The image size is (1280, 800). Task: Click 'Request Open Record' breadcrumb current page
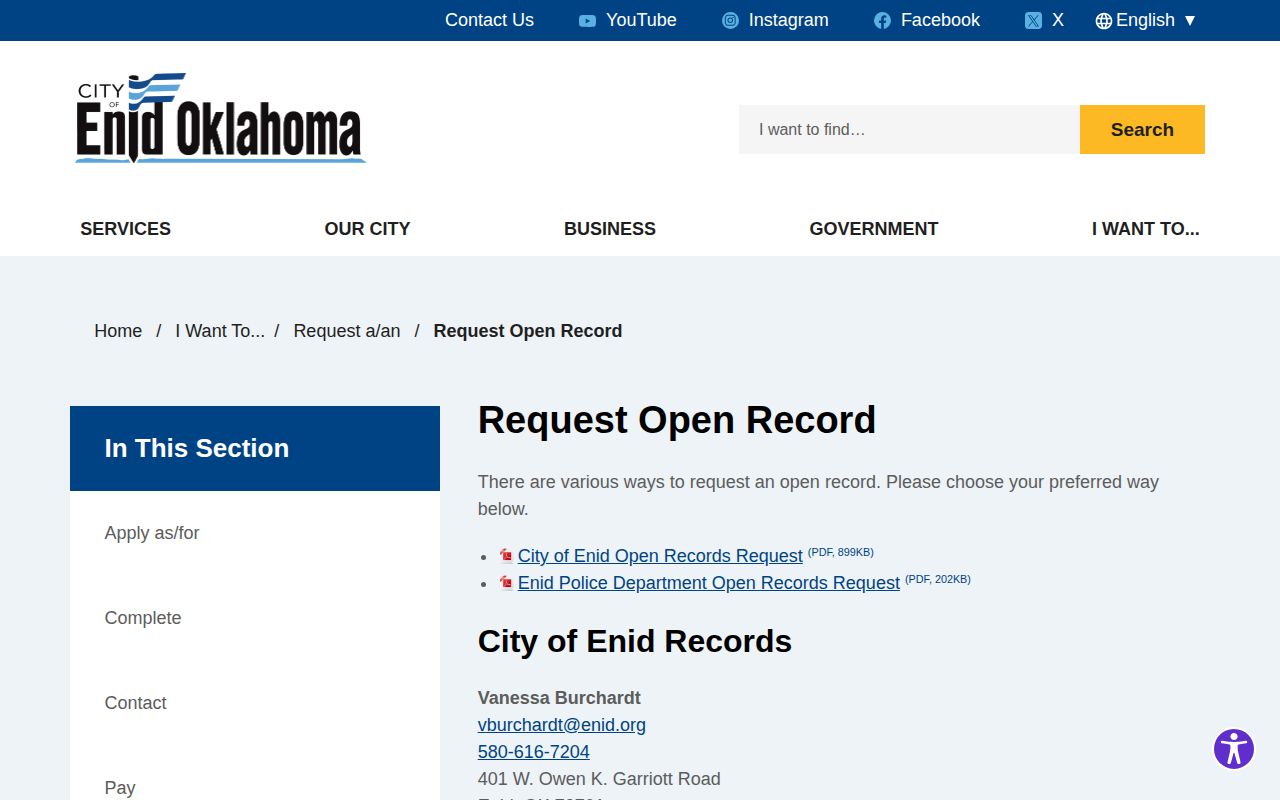pos(528,331)
